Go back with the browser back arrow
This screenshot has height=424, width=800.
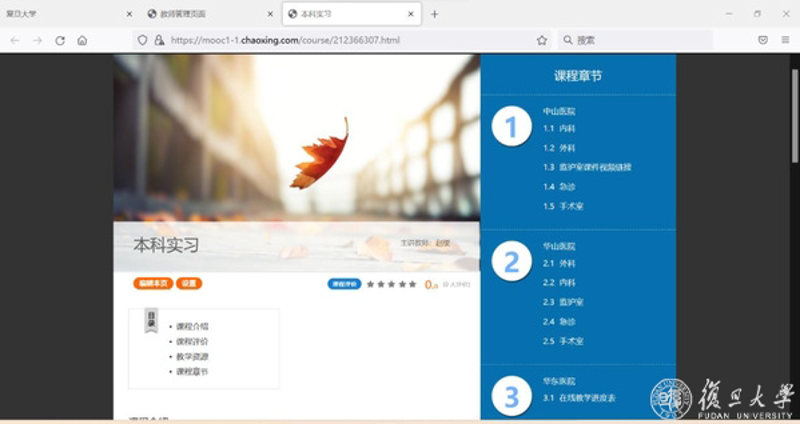pos(15,40)
